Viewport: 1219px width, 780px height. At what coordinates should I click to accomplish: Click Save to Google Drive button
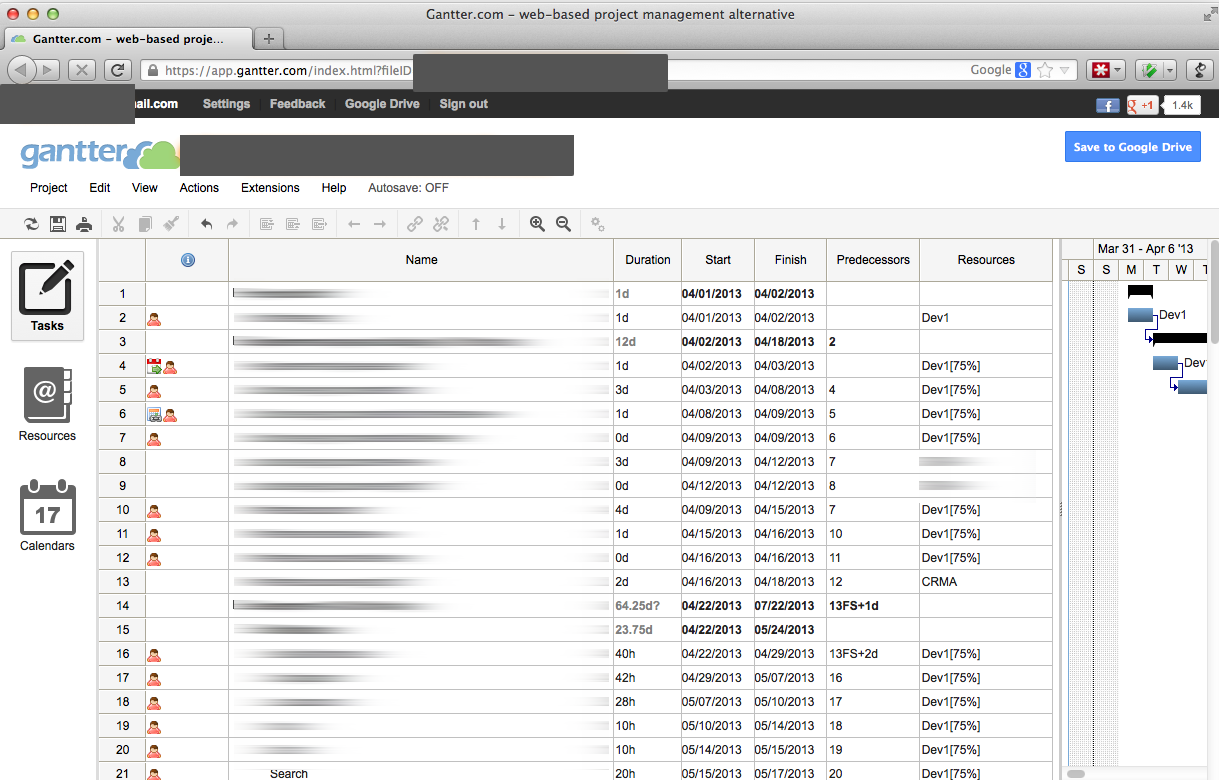[1133, 147]
